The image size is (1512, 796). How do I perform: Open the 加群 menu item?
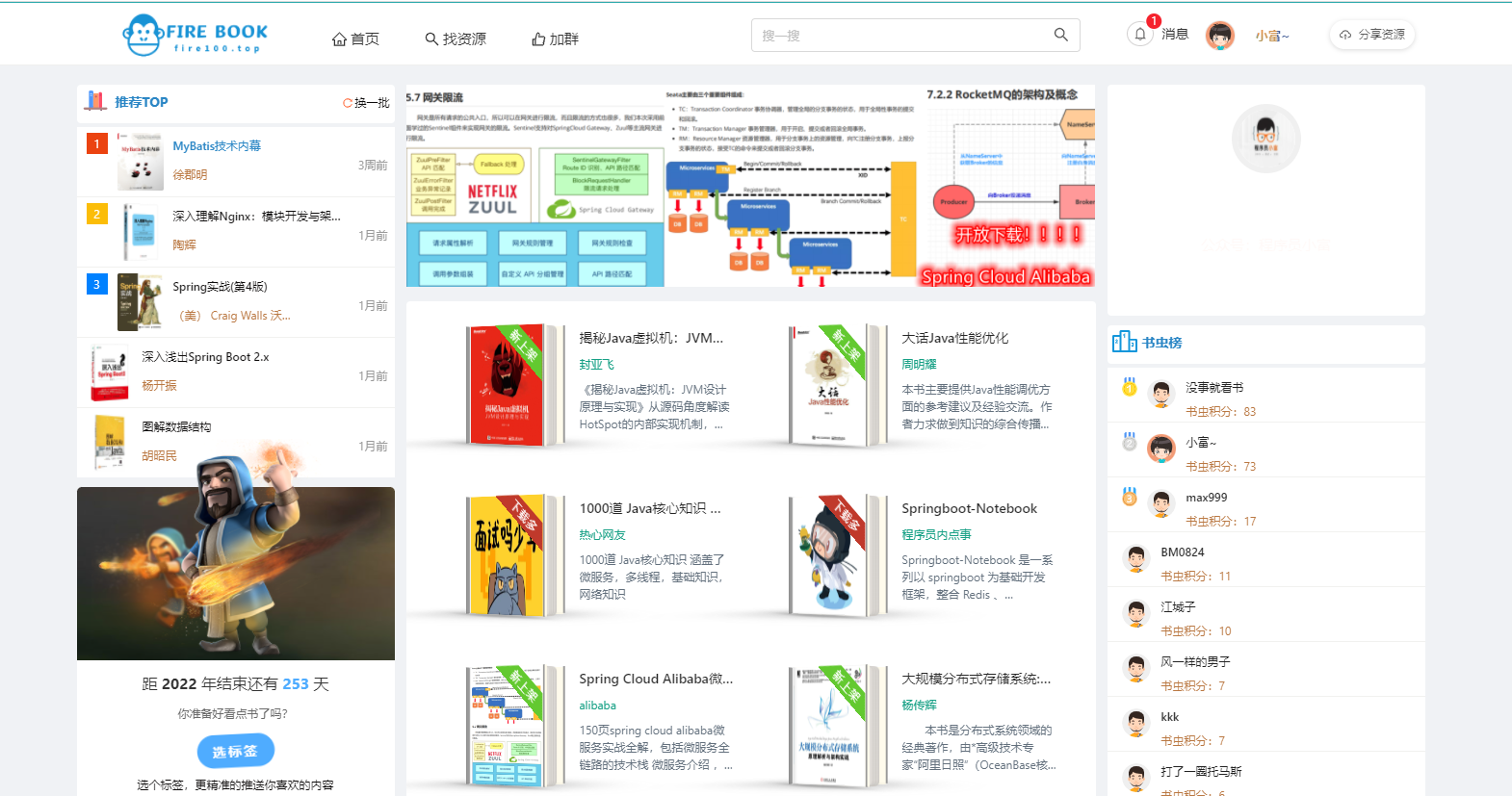click(555, 39)
